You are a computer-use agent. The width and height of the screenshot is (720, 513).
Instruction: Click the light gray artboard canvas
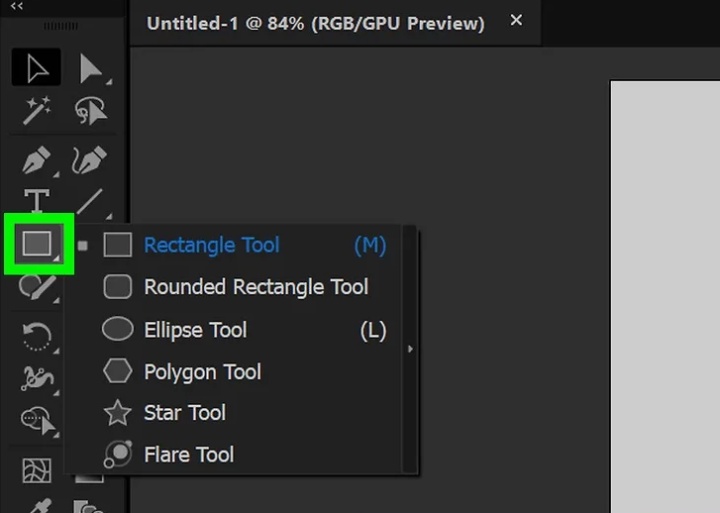click(x=665, y=297)
